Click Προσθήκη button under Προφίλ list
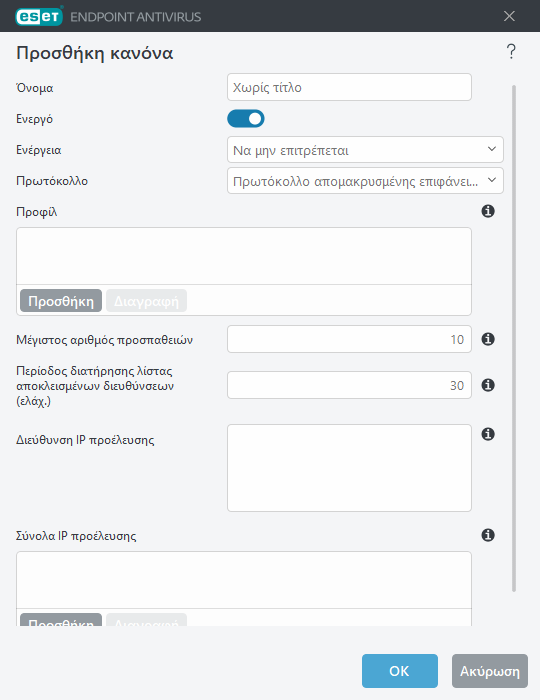This screenshot has width=540, height=700. pos(61,301)
